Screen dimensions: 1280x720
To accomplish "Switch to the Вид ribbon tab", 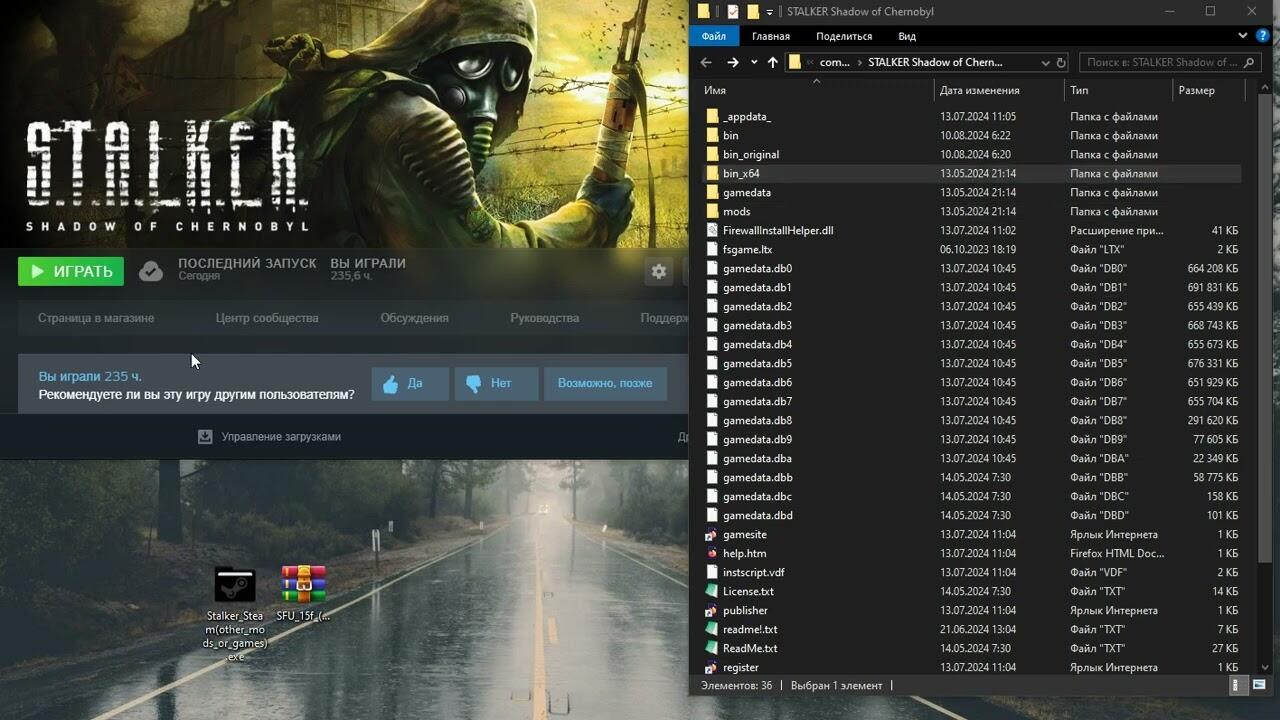I will 906,36.
